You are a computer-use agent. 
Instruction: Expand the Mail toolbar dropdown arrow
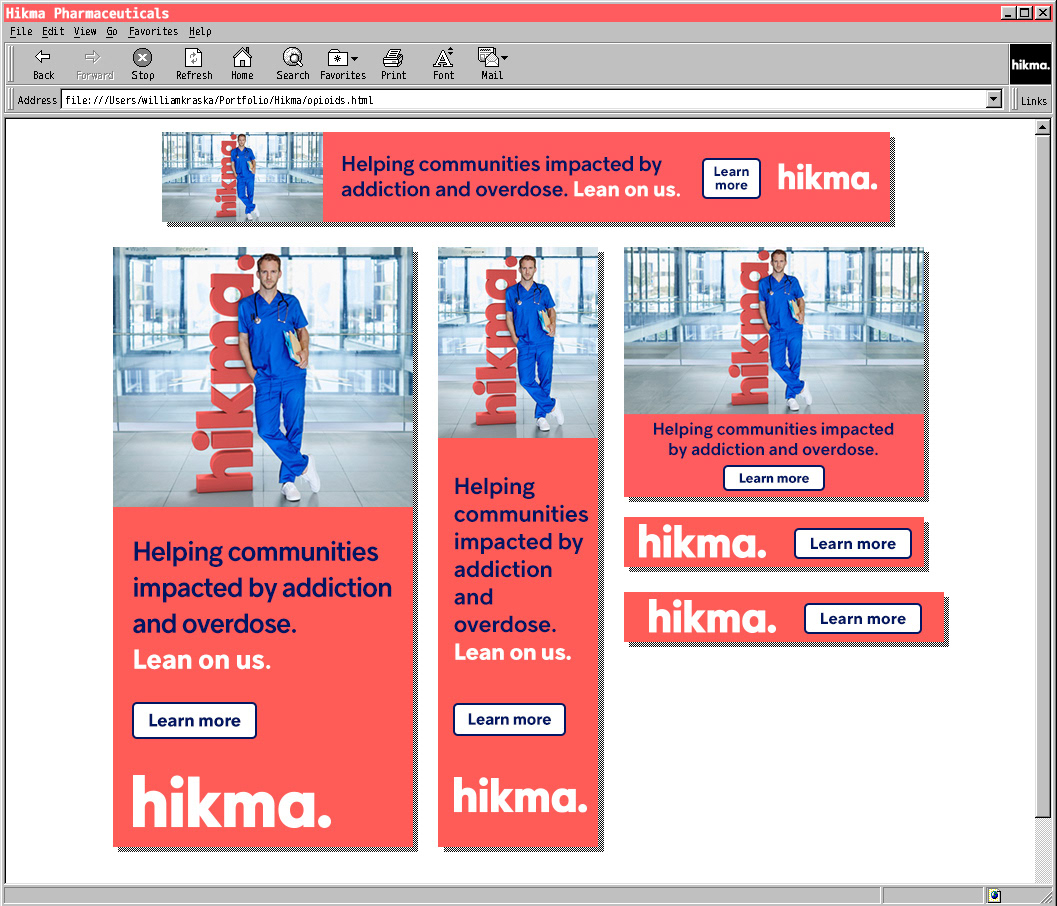(x=504, y=58)
